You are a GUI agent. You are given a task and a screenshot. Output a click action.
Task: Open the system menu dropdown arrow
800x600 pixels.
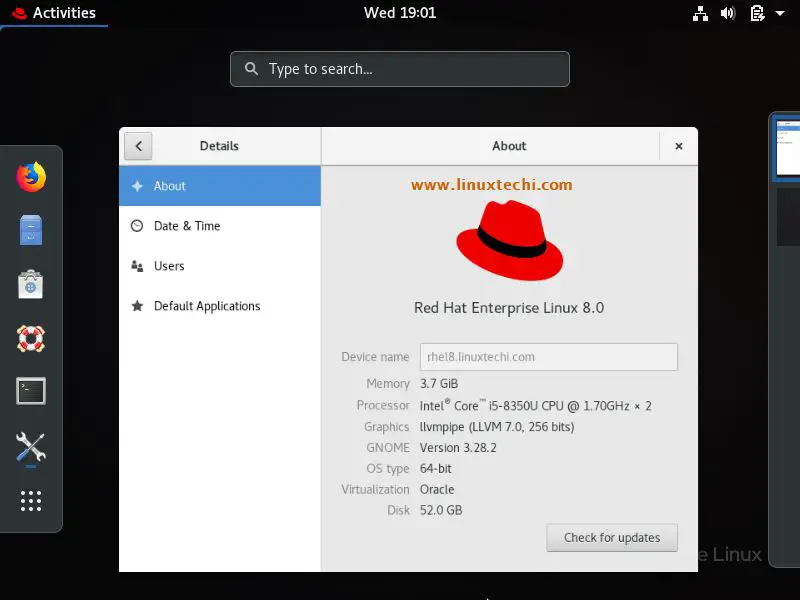pos(780,13)
